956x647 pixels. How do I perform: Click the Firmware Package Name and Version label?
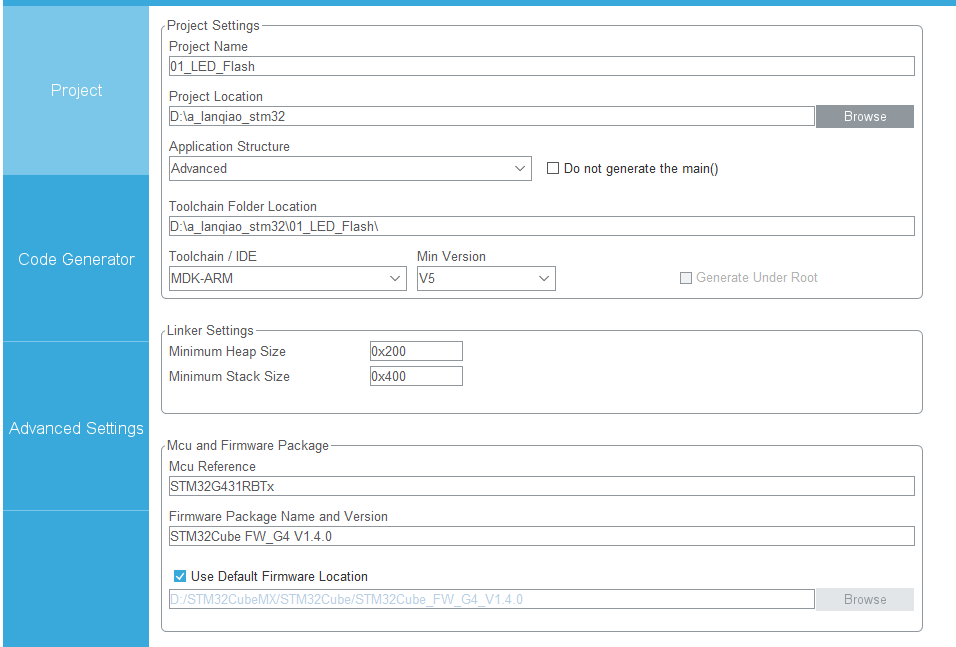(278, 517)
